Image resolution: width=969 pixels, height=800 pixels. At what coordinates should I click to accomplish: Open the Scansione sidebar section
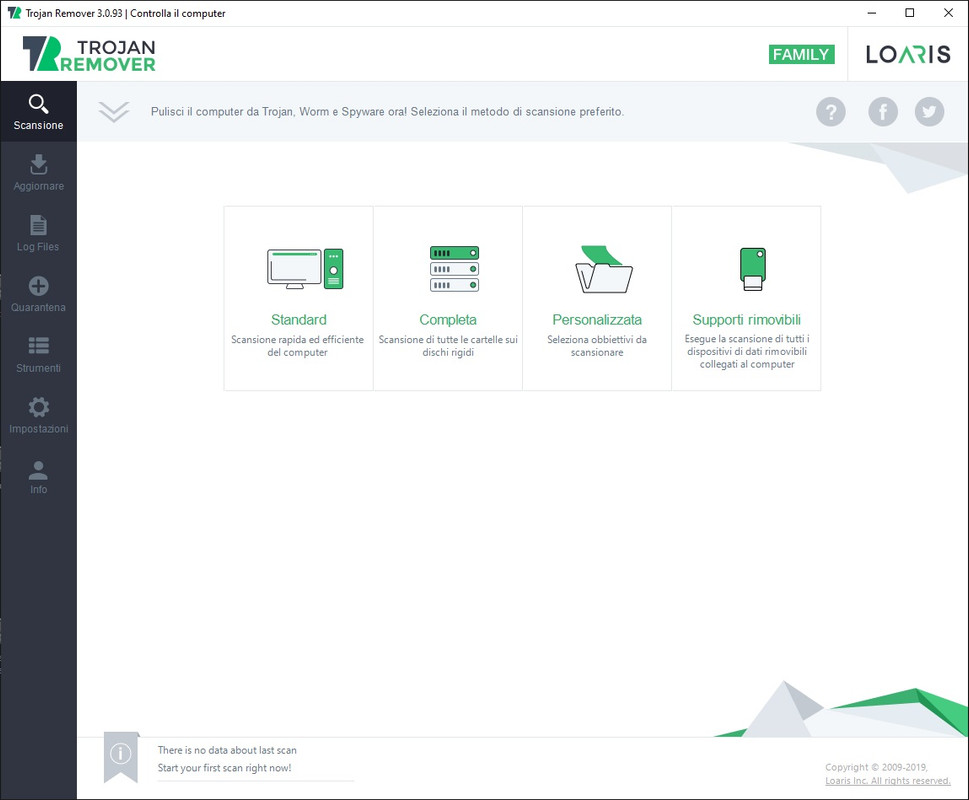pos(38,112)
